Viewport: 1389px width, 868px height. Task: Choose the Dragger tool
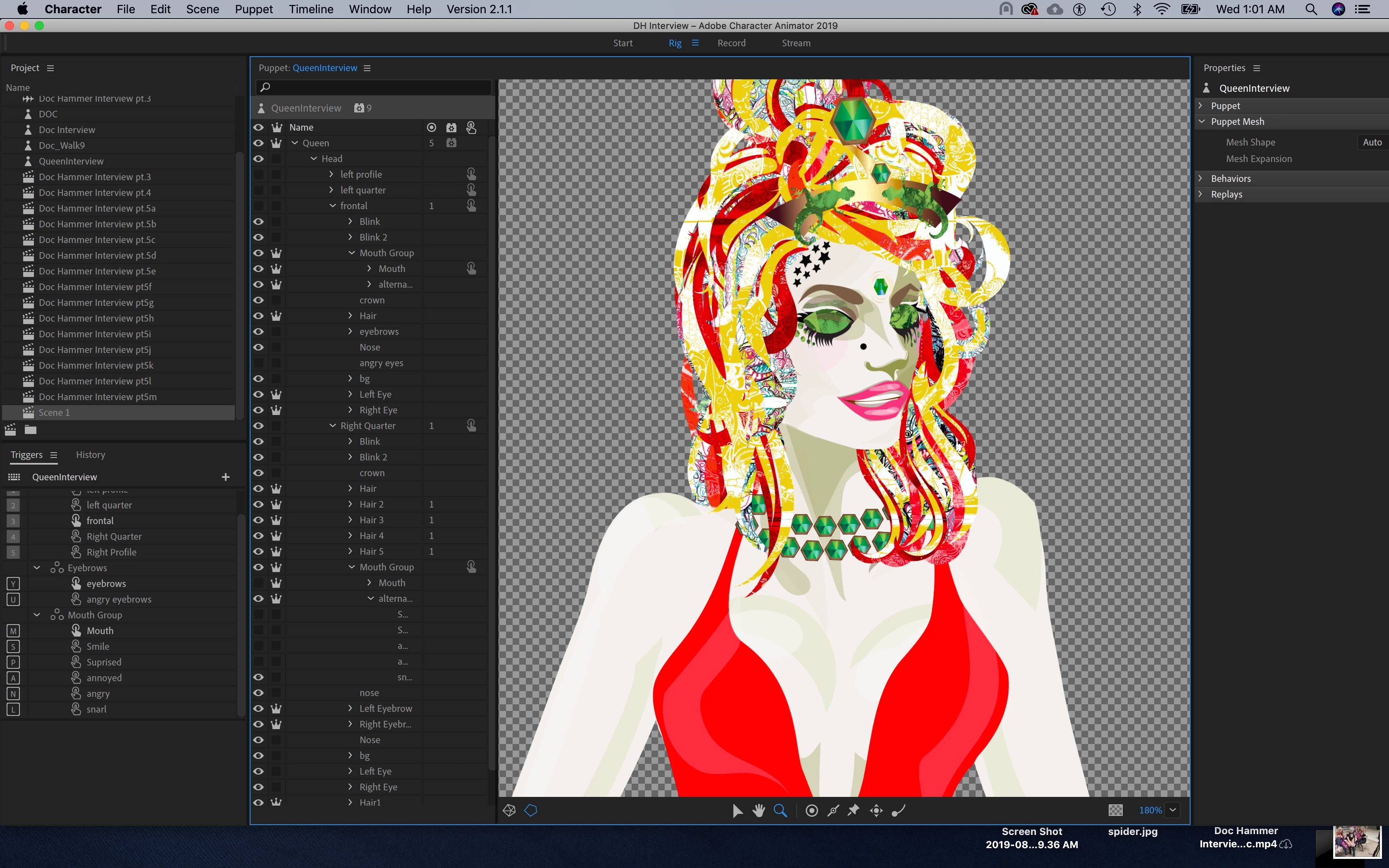(876, 810)
